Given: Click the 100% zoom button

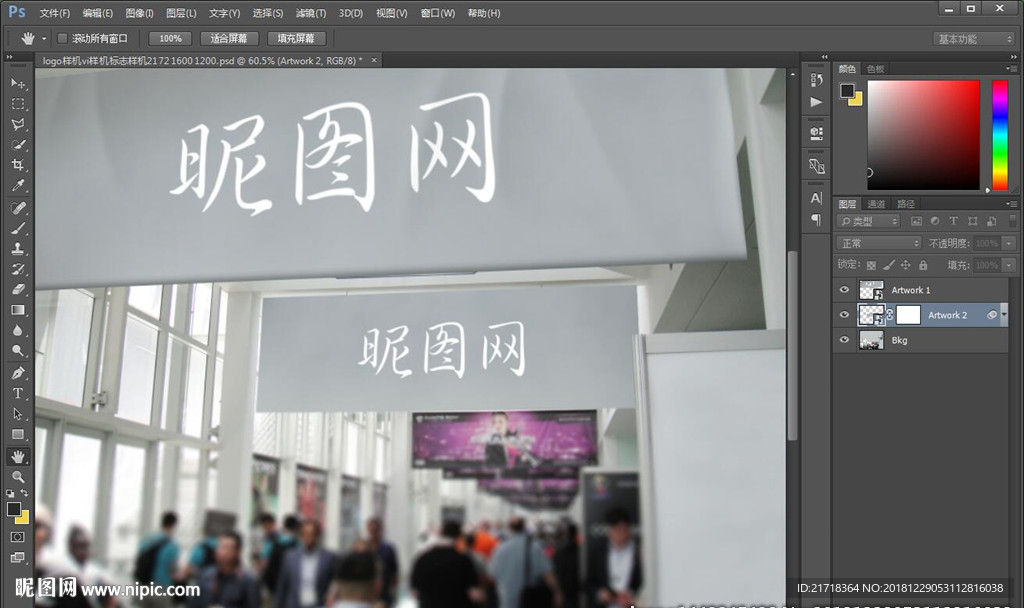Looking at the screenshot, I should [x=170, y=39].
